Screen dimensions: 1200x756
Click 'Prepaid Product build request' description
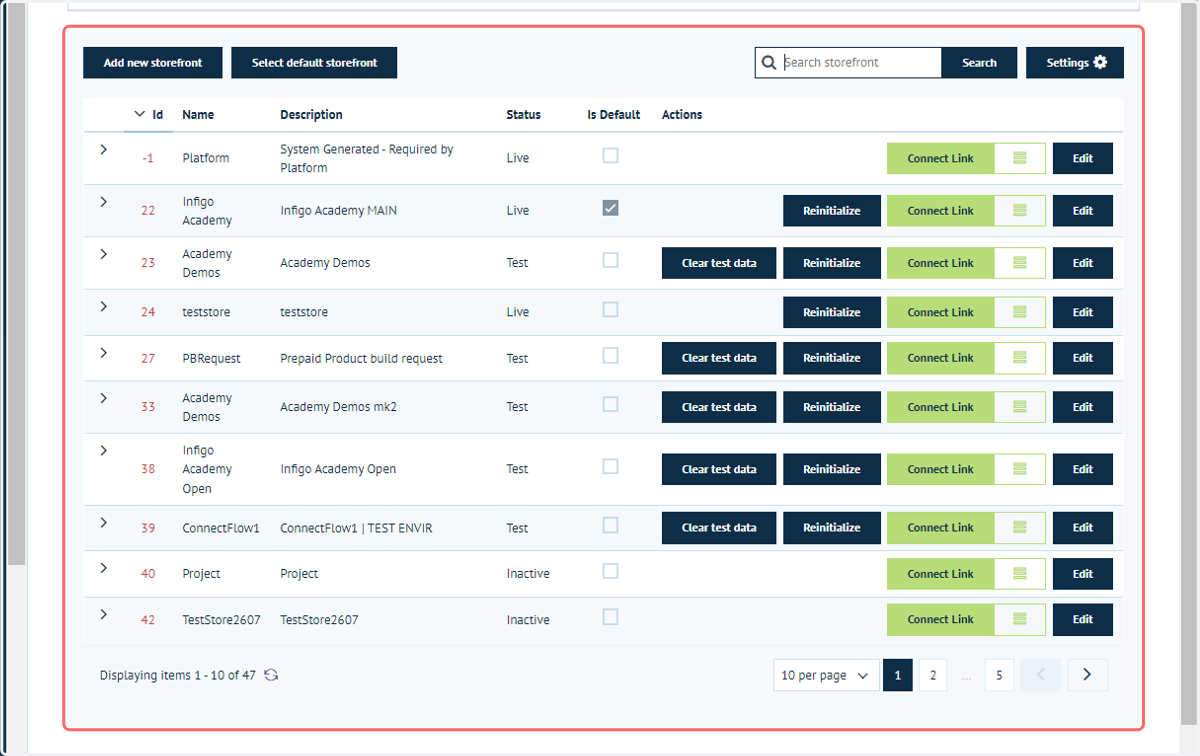[x=361, y=358]
